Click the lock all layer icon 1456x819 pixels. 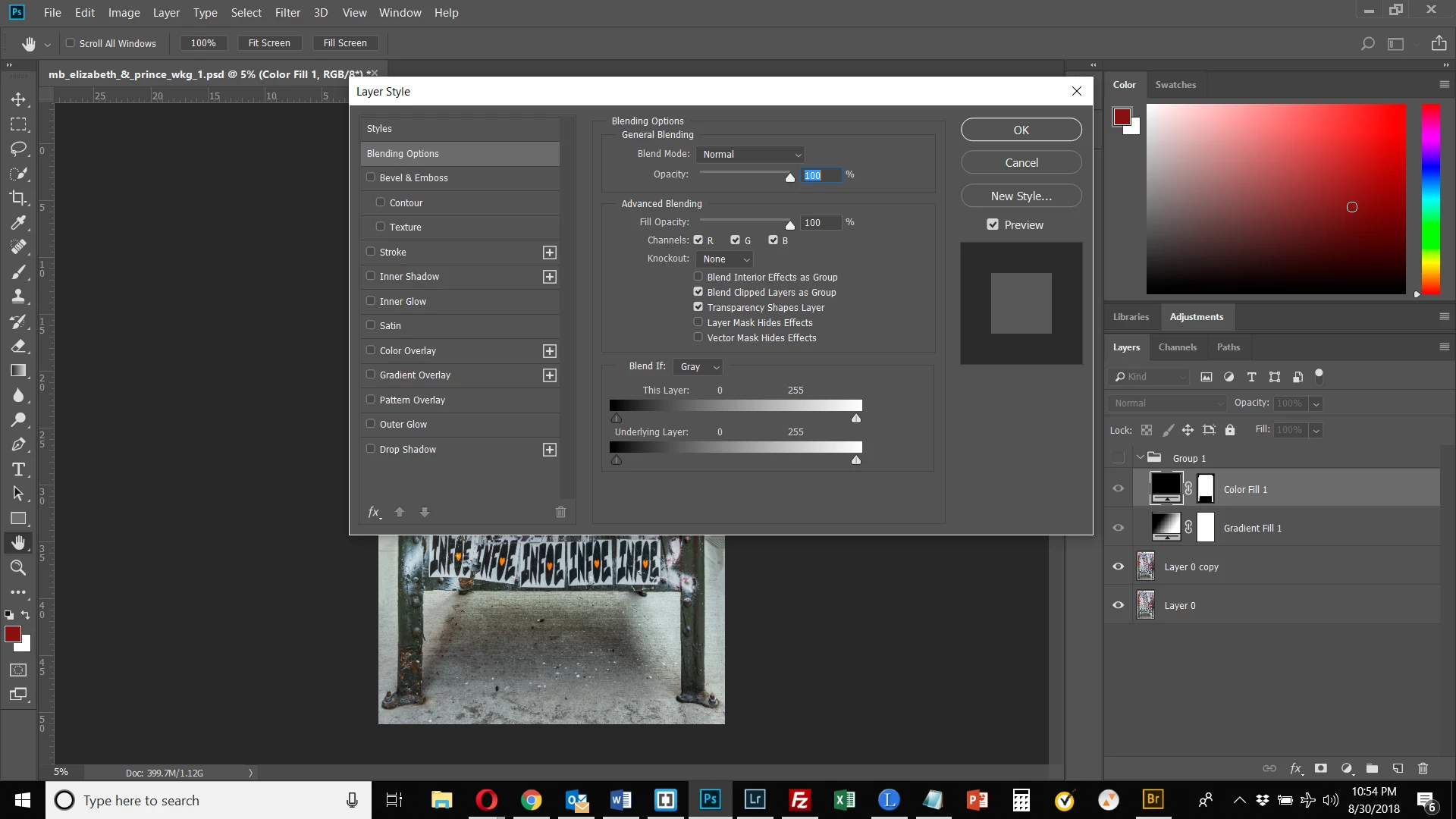point(1230,430)
